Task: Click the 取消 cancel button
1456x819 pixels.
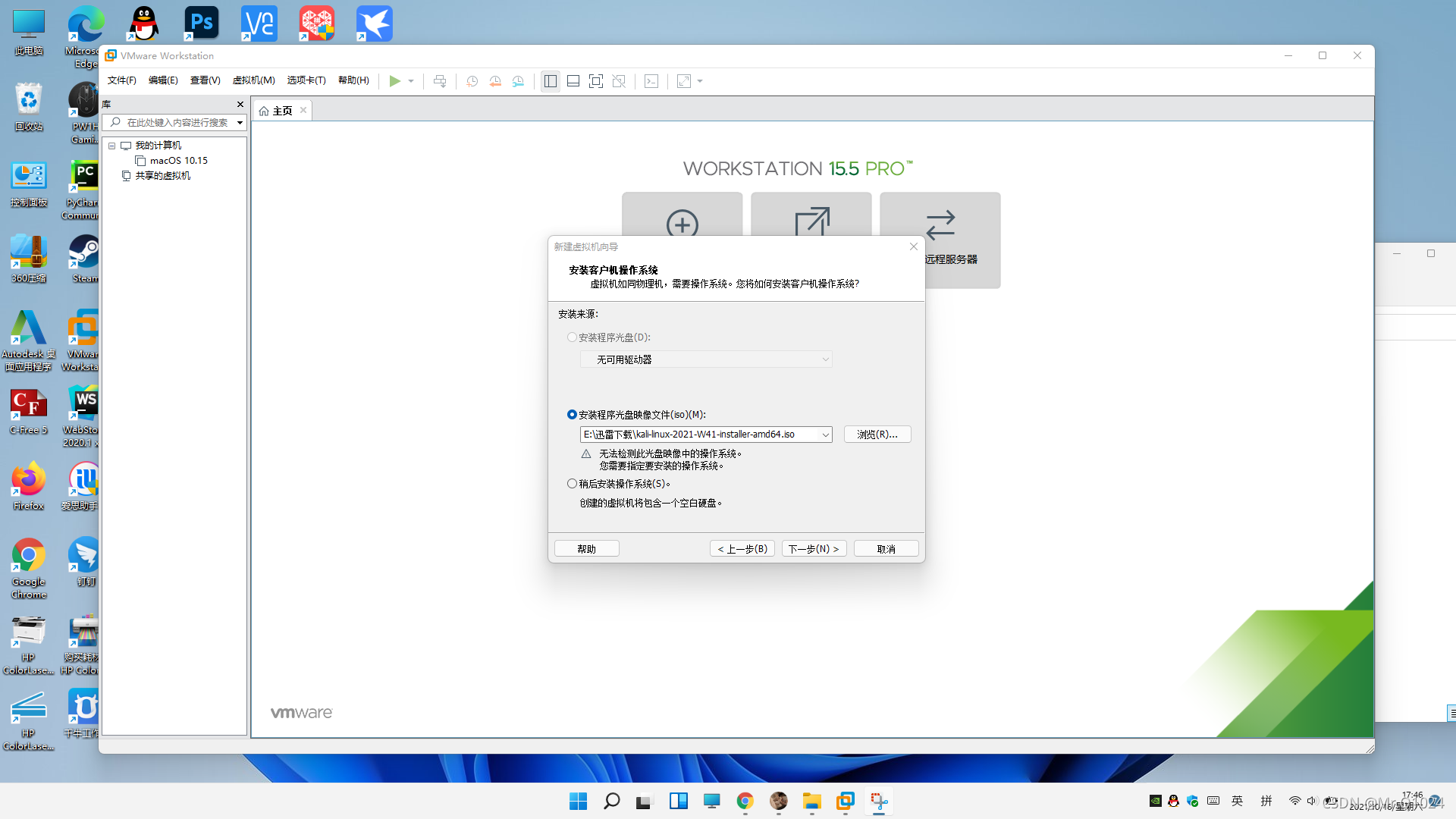Action: 886,549
